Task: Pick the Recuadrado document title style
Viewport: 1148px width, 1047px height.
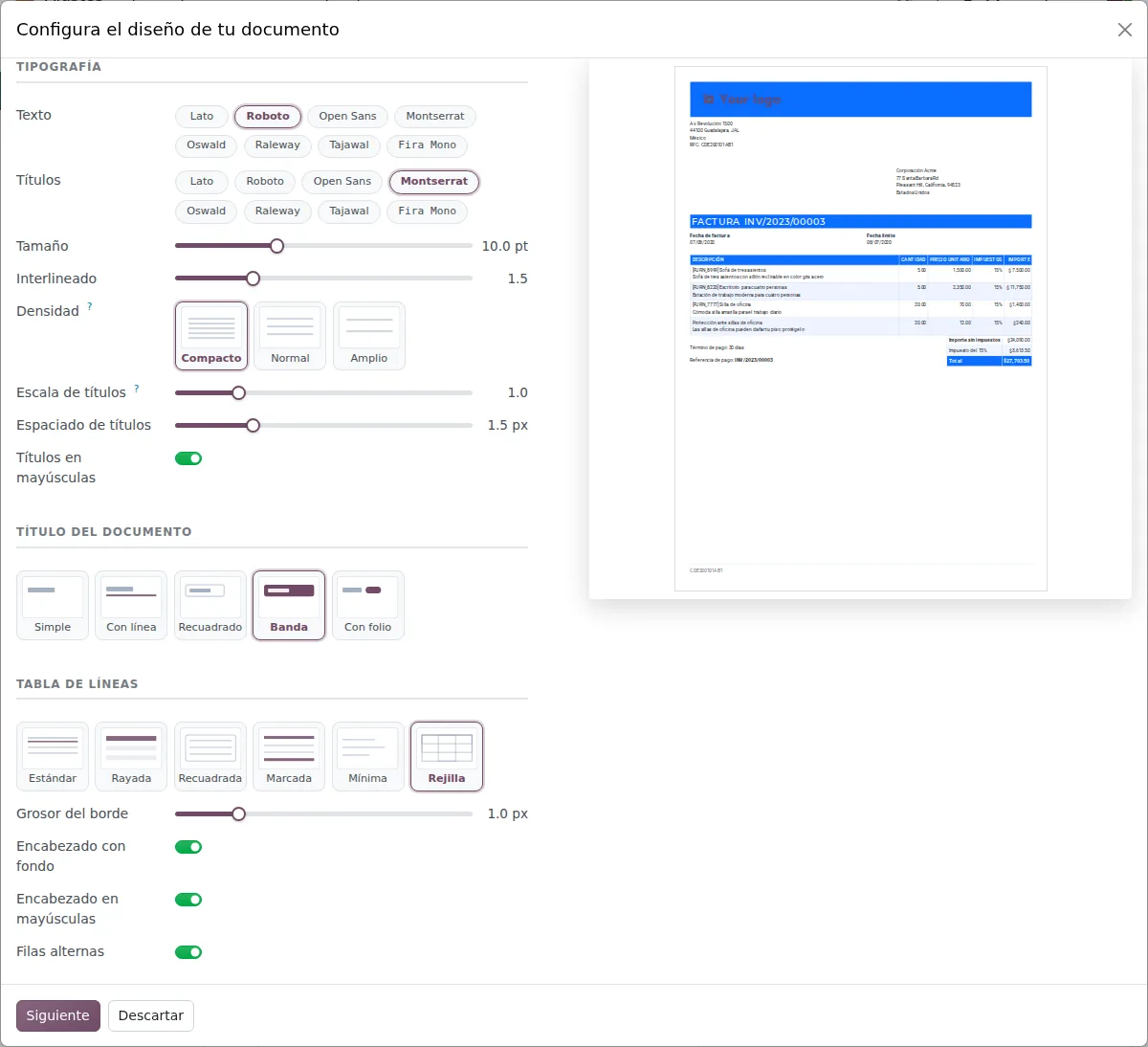Action: coord(210,605)
